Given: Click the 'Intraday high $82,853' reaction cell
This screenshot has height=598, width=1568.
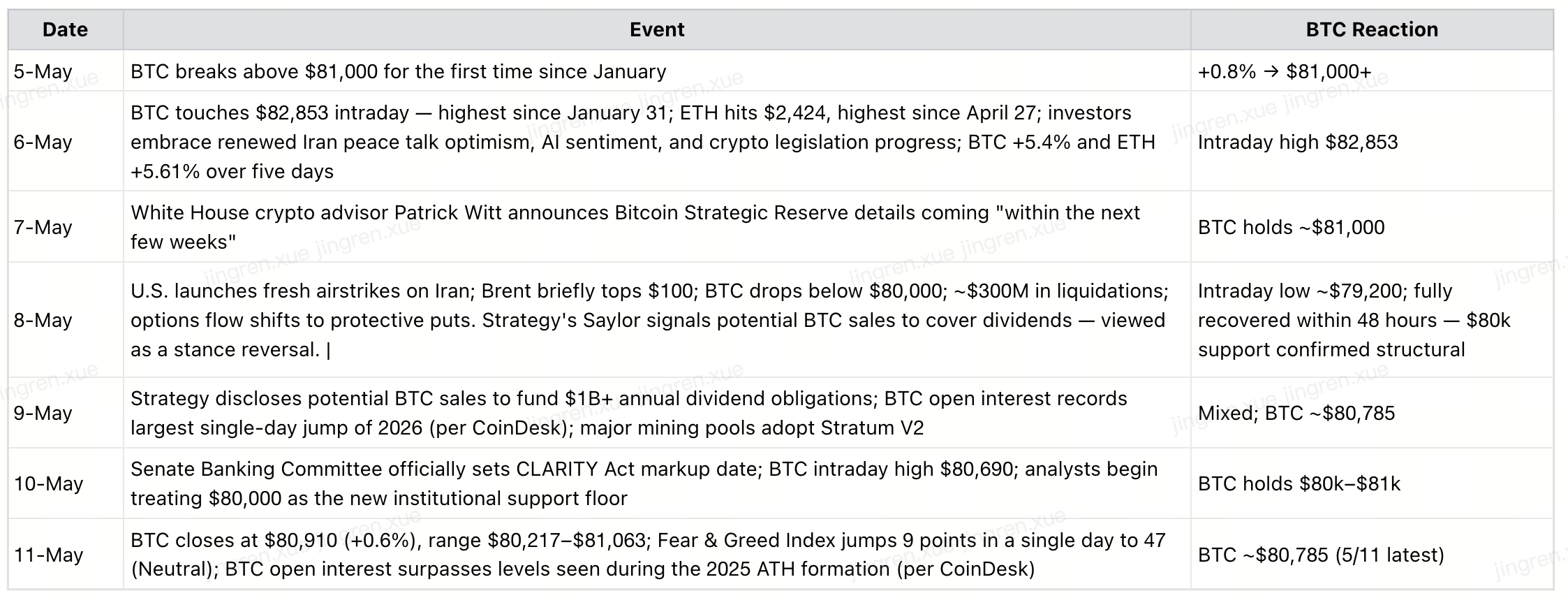Looking at the screenshot, I should [x=1372, y=141].
